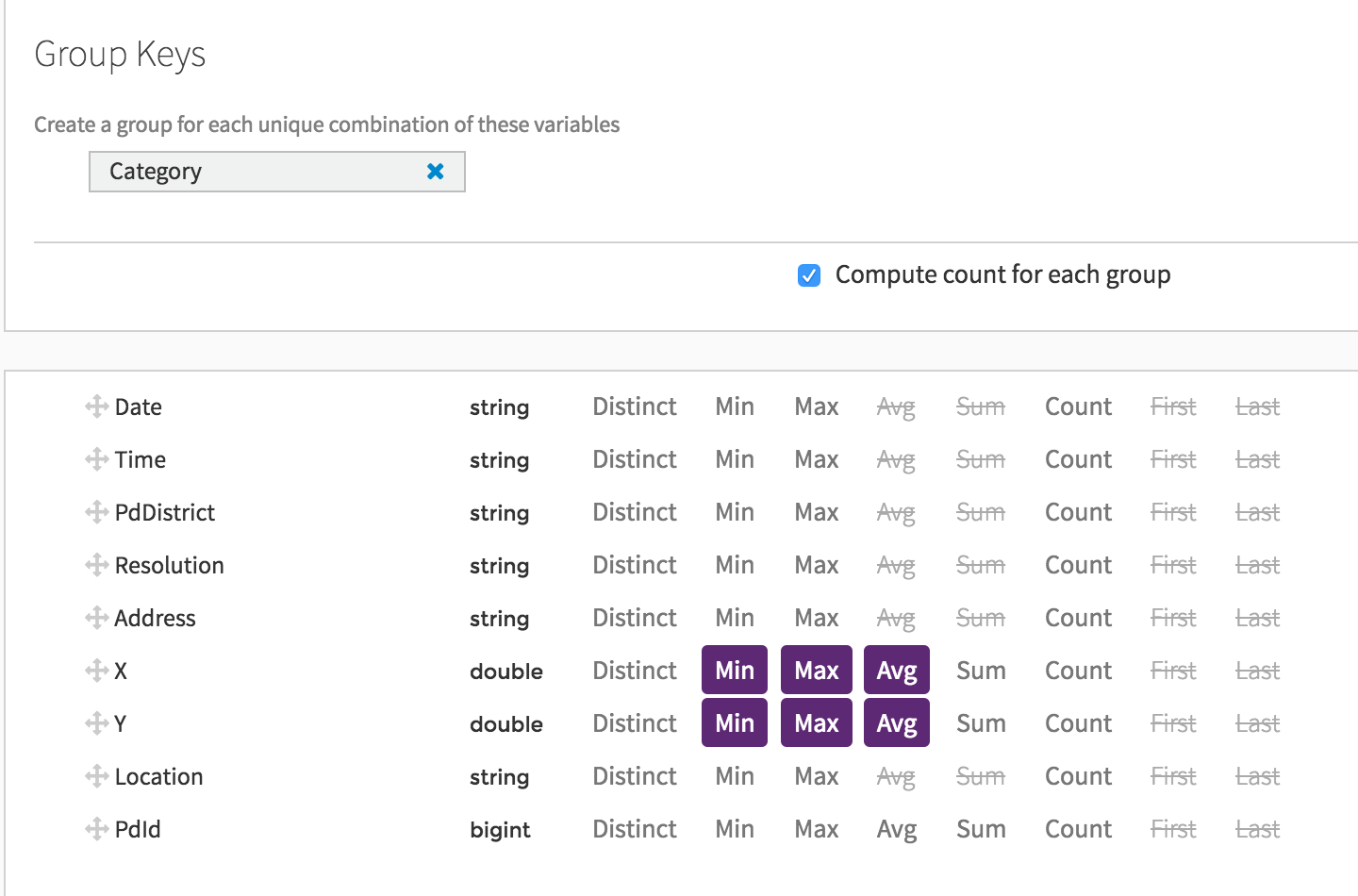
Task: Enable Distinct for Address column
Action: point(635,618)
